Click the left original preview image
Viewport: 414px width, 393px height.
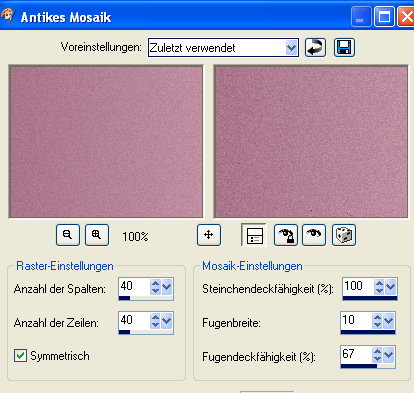(106, 142)
